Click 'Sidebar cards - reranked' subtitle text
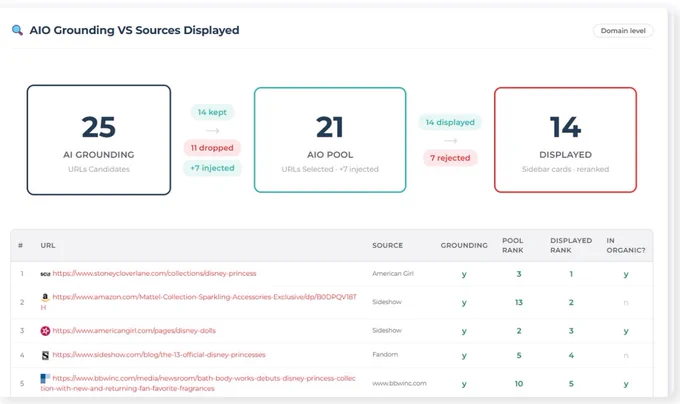This screenshot has height=404, width=680. pyautogui.click(x=566, y=169)
